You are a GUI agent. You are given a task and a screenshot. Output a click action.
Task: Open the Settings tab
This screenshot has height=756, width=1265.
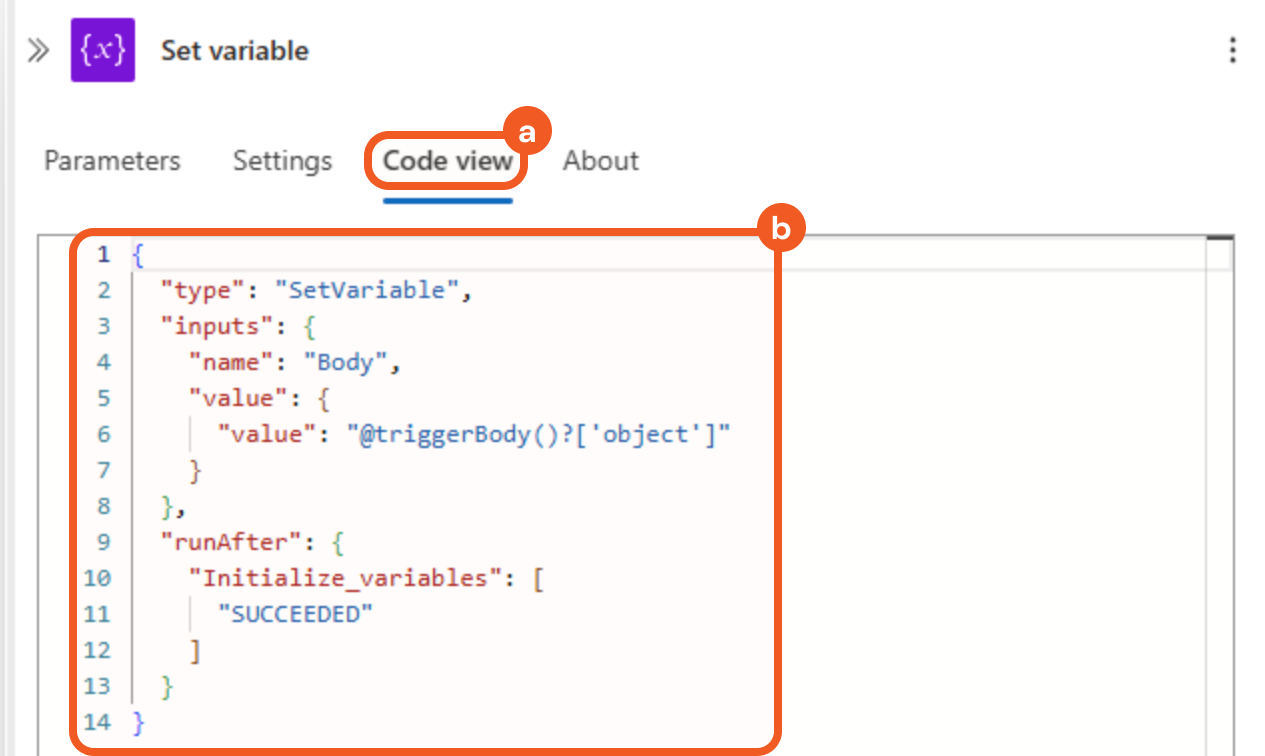(x=282, y=161)
